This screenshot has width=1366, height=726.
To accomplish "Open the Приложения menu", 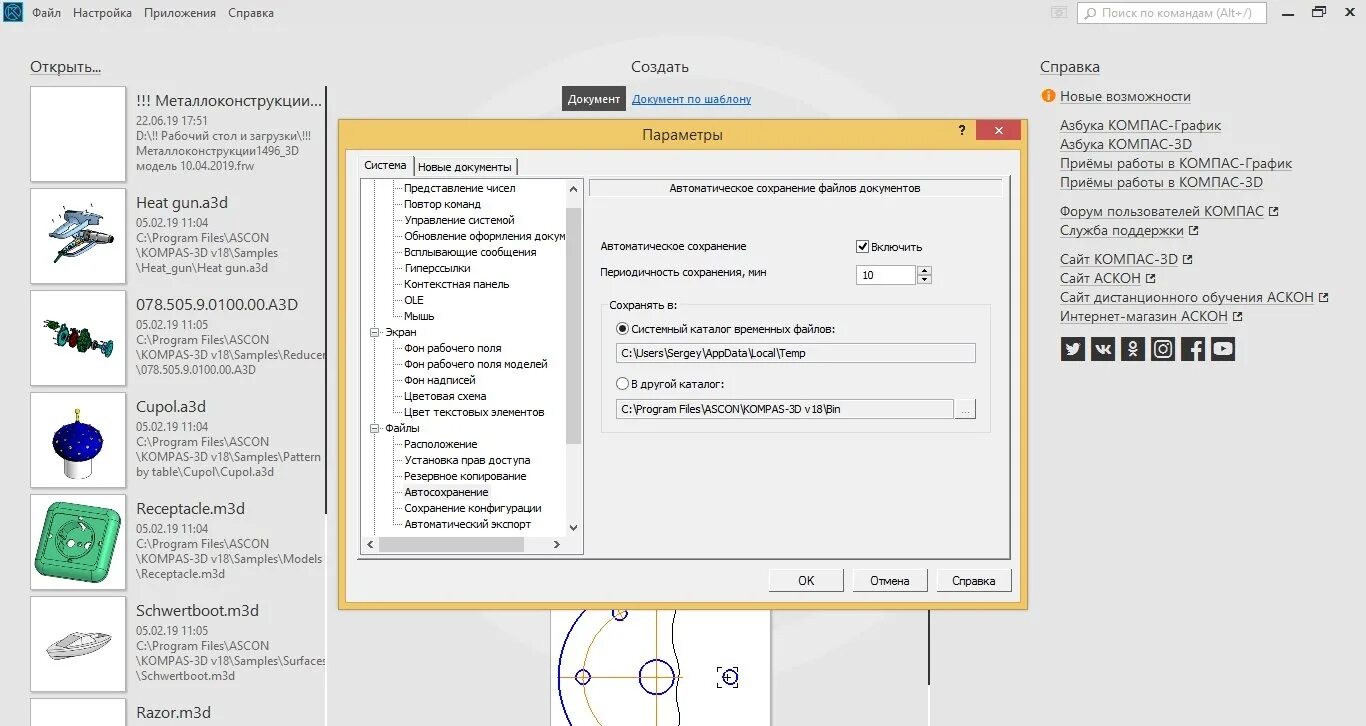I will coord(180,13).
